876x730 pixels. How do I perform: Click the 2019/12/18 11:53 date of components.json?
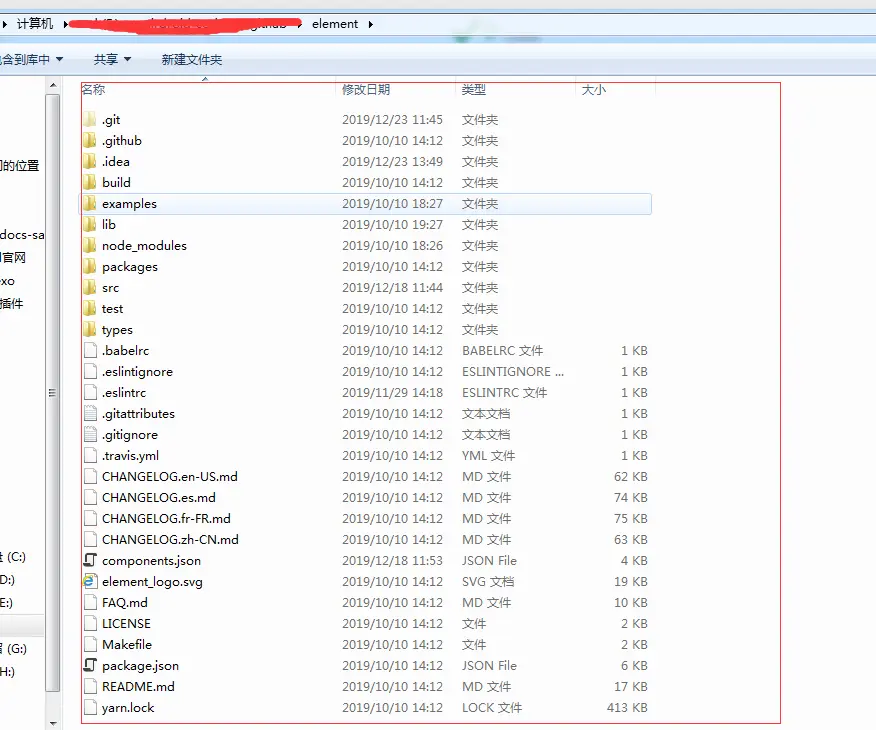392,561
